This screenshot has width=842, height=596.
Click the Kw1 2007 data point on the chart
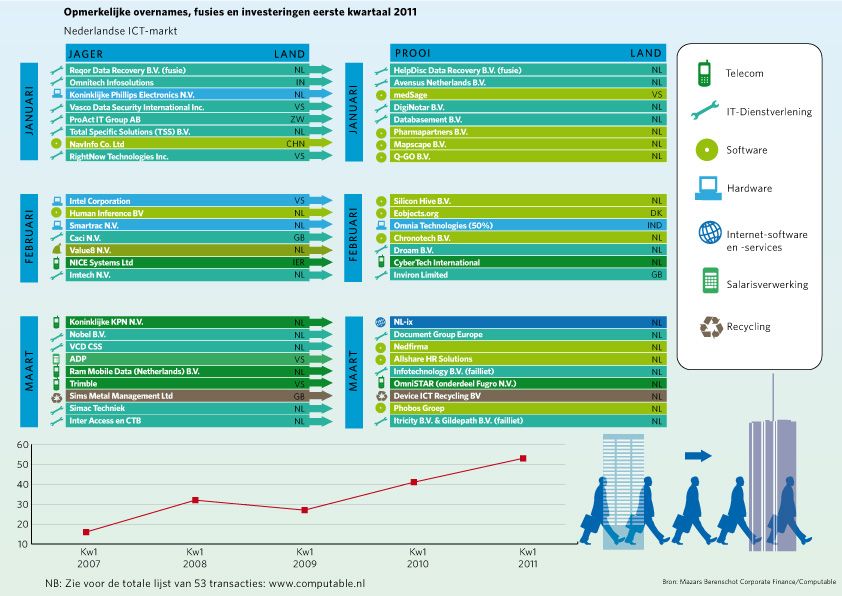86,532
